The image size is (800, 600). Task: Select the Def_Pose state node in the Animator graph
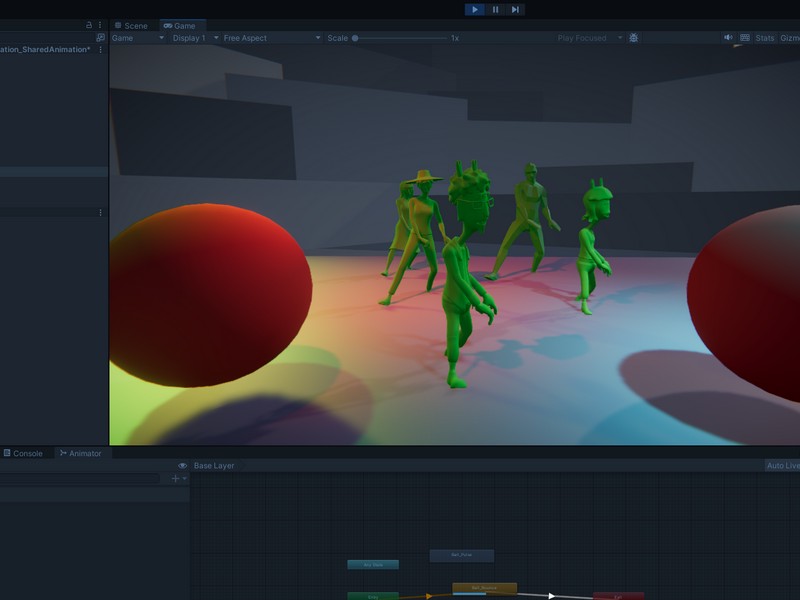(461, 553)
